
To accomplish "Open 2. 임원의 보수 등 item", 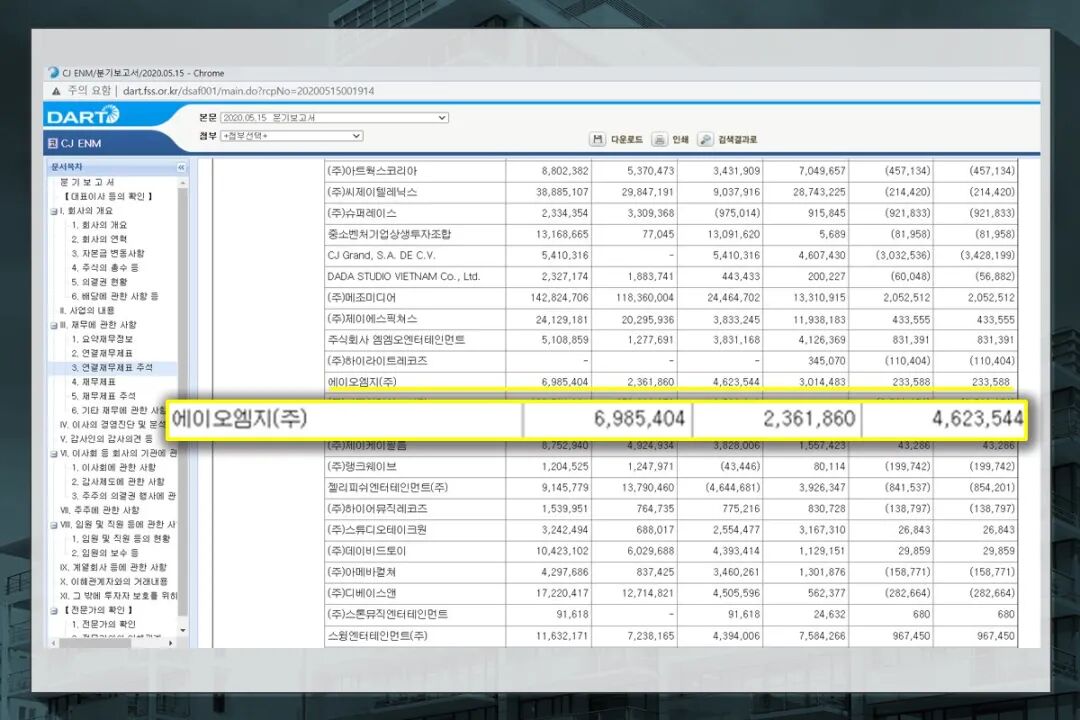I will 105,553.
